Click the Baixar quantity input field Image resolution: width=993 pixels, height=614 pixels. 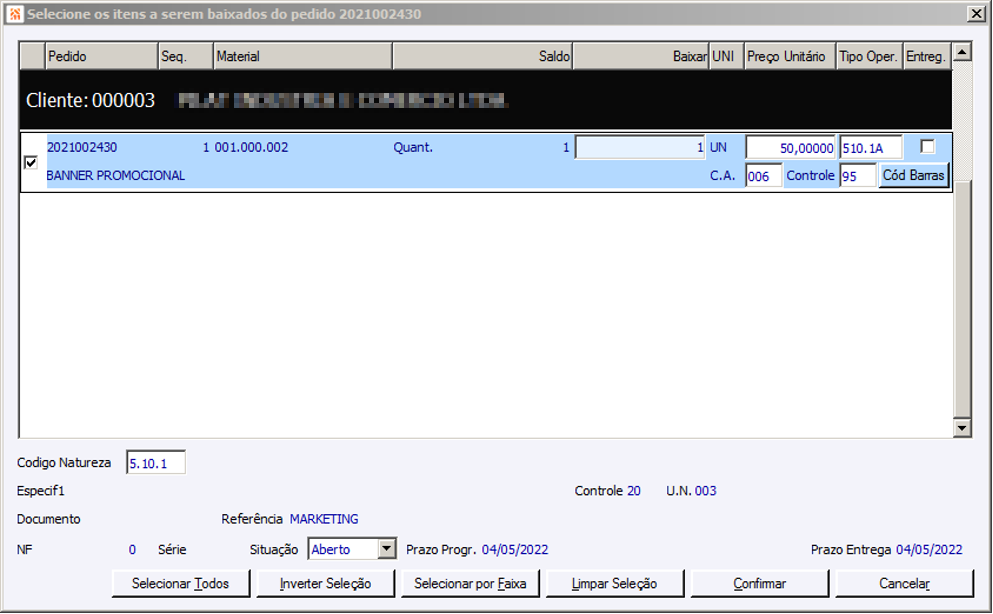click(x=640, y=147)
